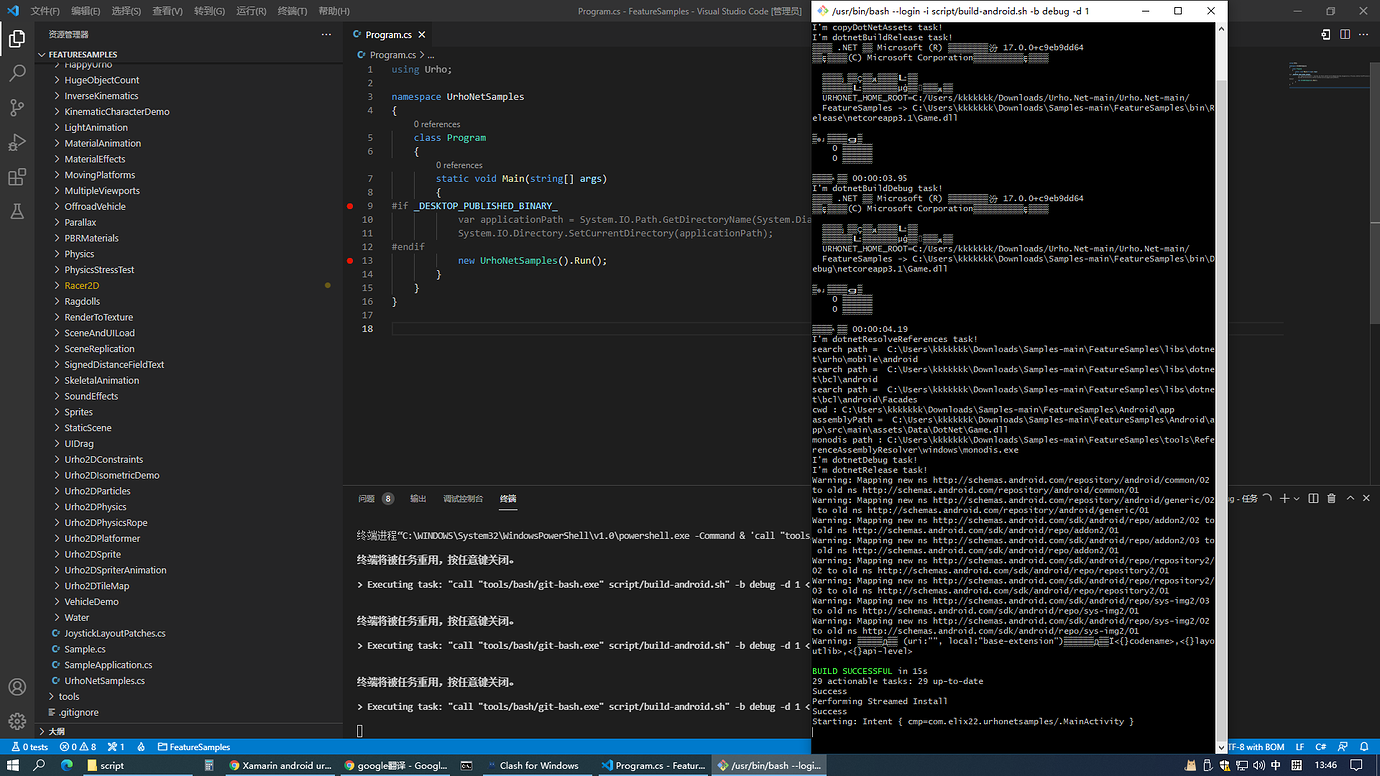Click explorer panel more actions ellipsis

(x=326, y=34)
